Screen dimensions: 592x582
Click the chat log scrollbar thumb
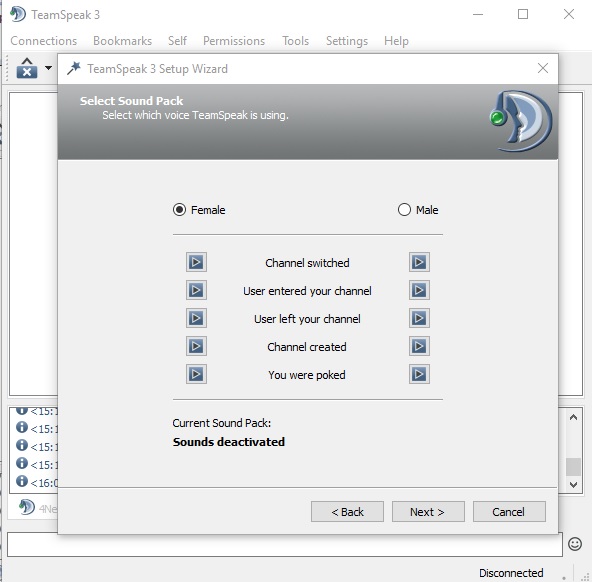574,467
